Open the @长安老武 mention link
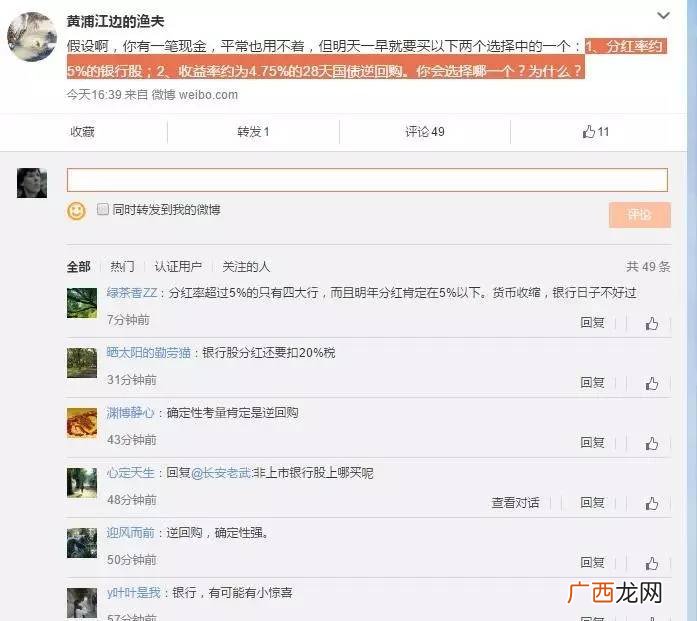Viewport: 697px width, 621px height. coord(221,473)
